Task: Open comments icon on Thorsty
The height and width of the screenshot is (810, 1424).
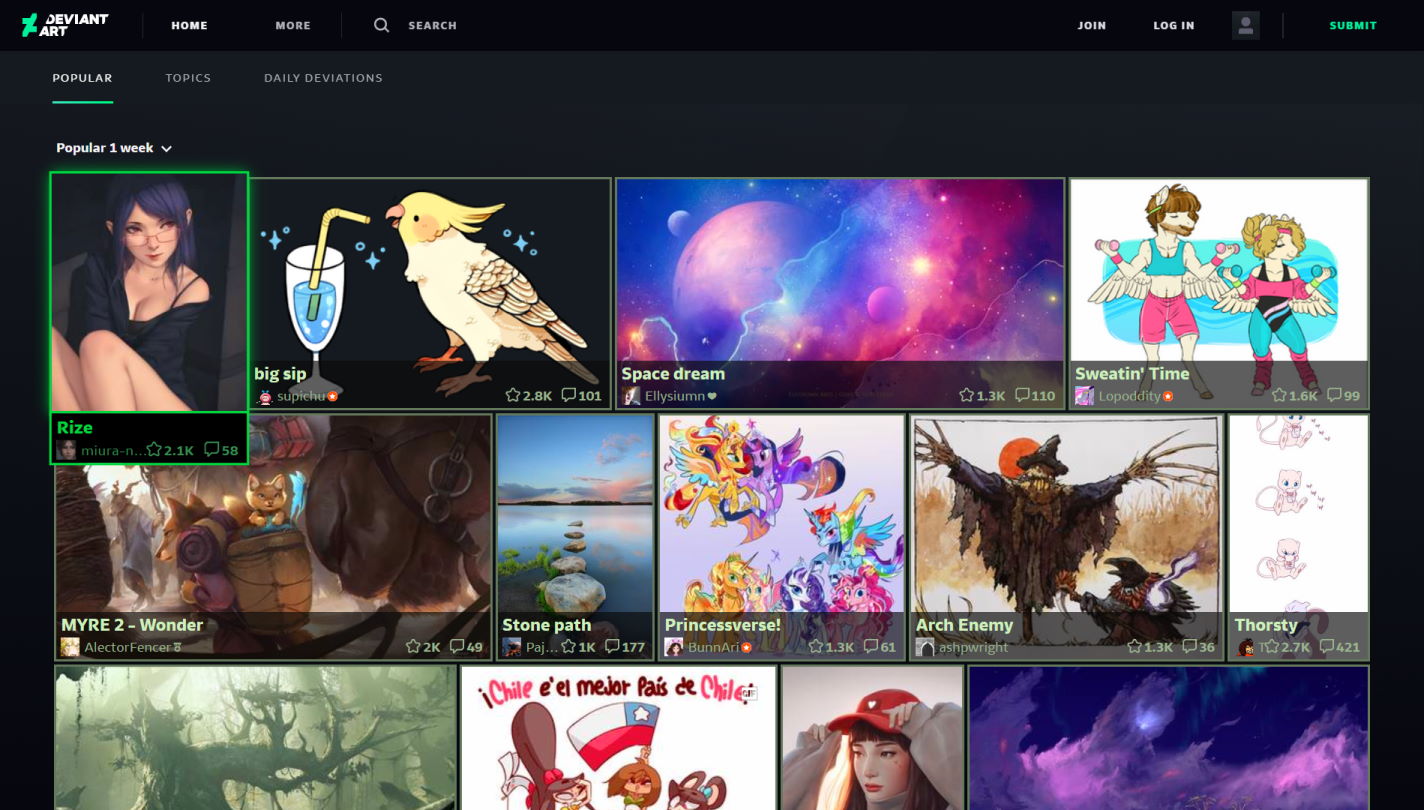Action: point(1326,647)
